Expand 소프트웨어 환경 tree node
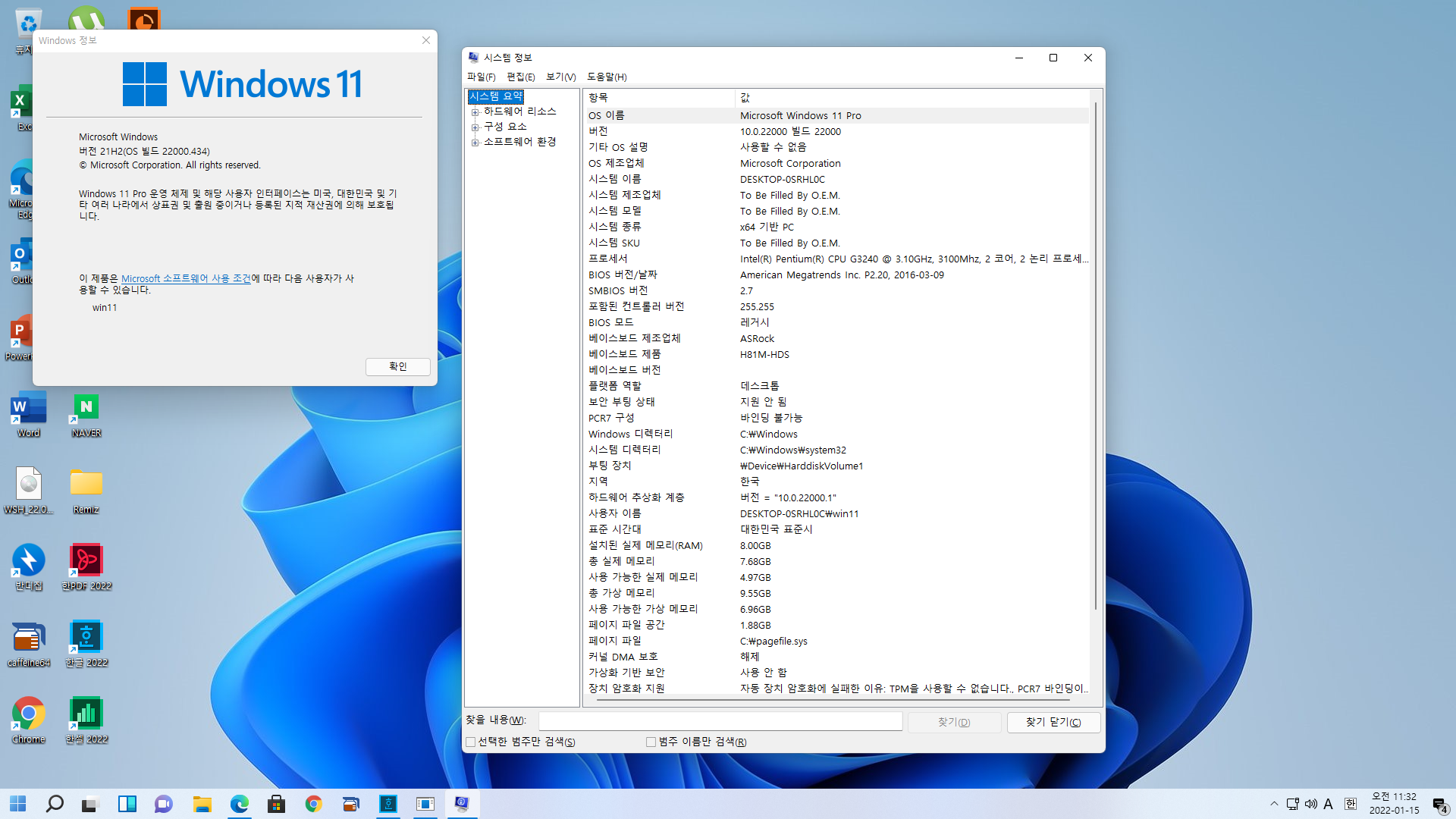 coord(475,142)
